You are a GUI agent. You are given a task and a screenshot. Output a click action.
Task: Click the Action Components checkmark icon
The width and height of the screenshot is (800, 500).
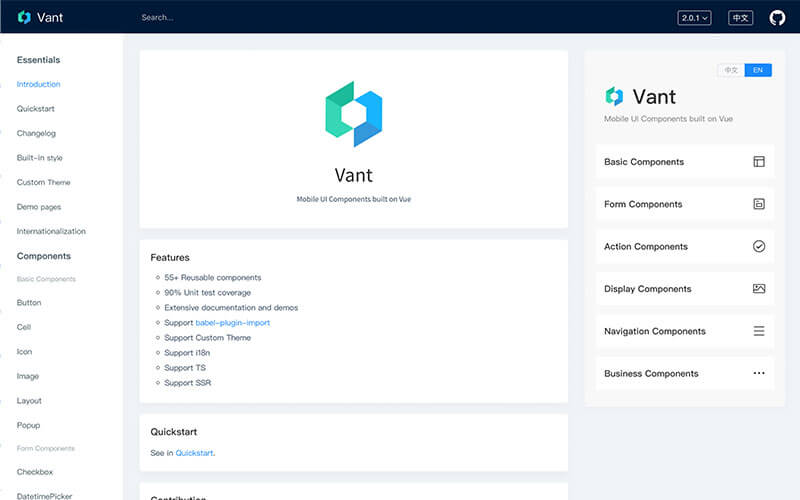tap(759, 246)
